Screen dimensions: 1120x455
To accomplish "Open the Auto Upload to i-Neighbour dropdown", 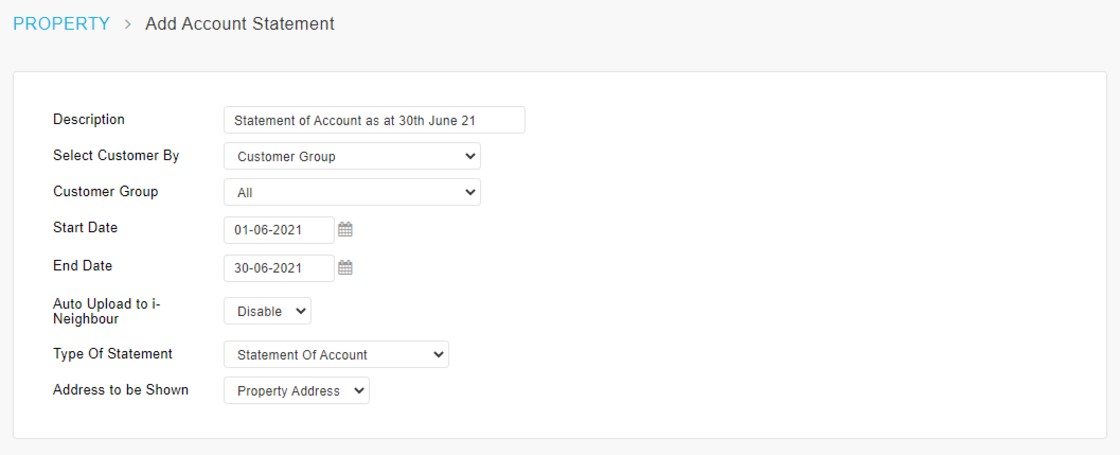I will click(x=267, y=311).
